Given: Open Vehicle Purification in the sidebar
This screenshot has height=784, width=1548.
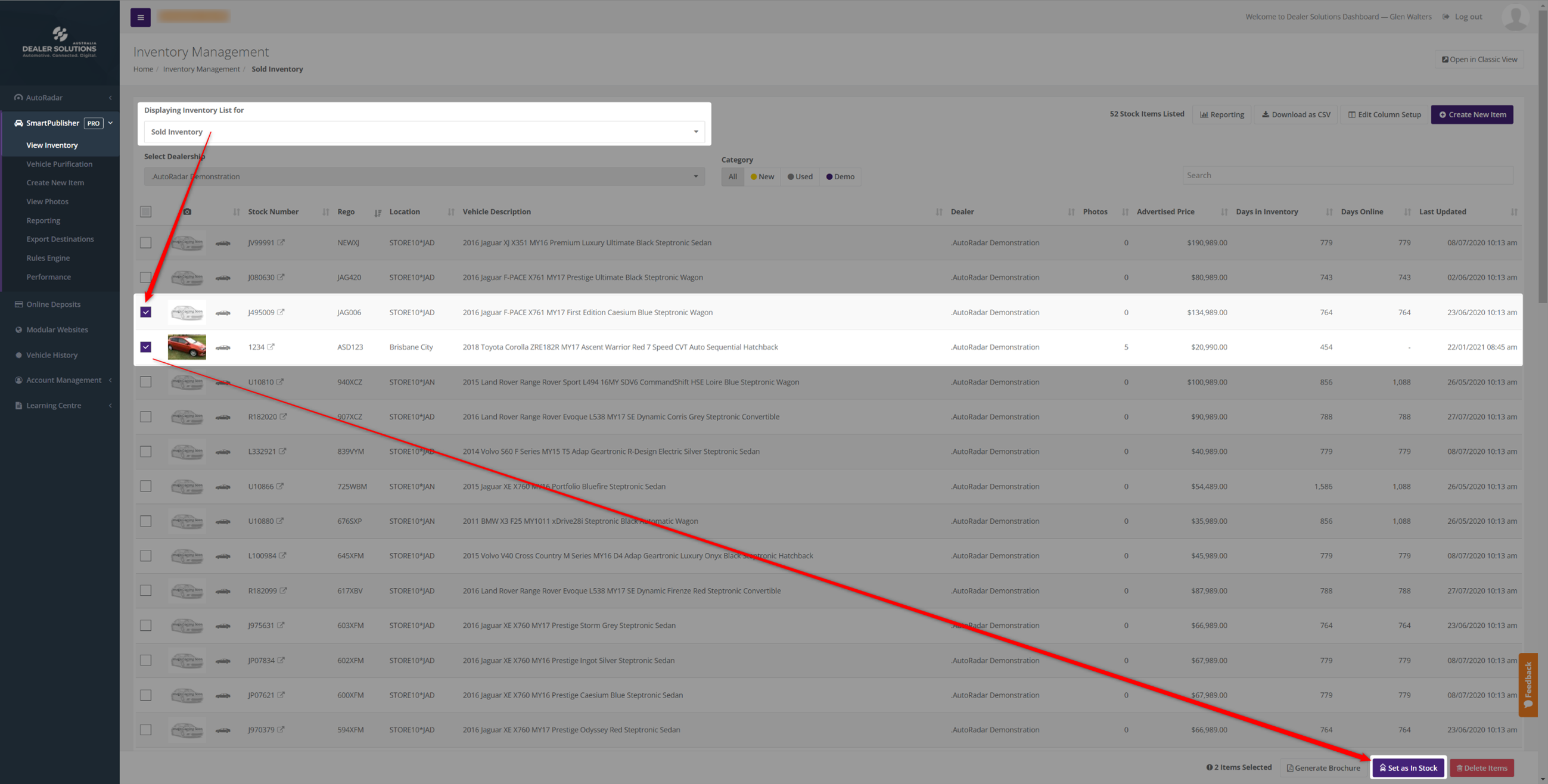Looking at the screenshot, I should pyautogui.click(x=60, y=164).
